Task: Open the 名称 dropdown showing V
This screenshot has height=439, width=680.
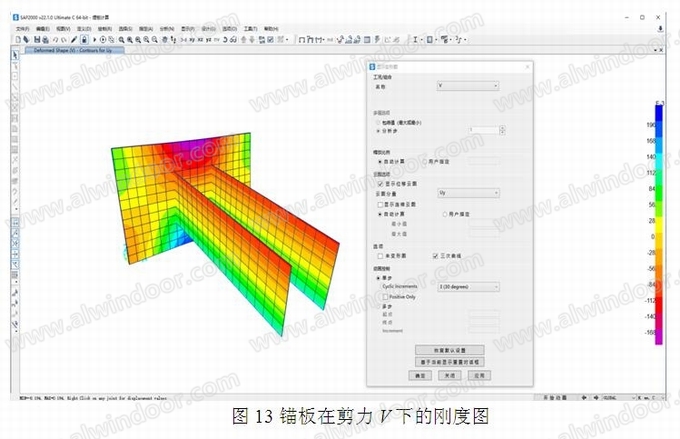Action: [x=467, y=87]
